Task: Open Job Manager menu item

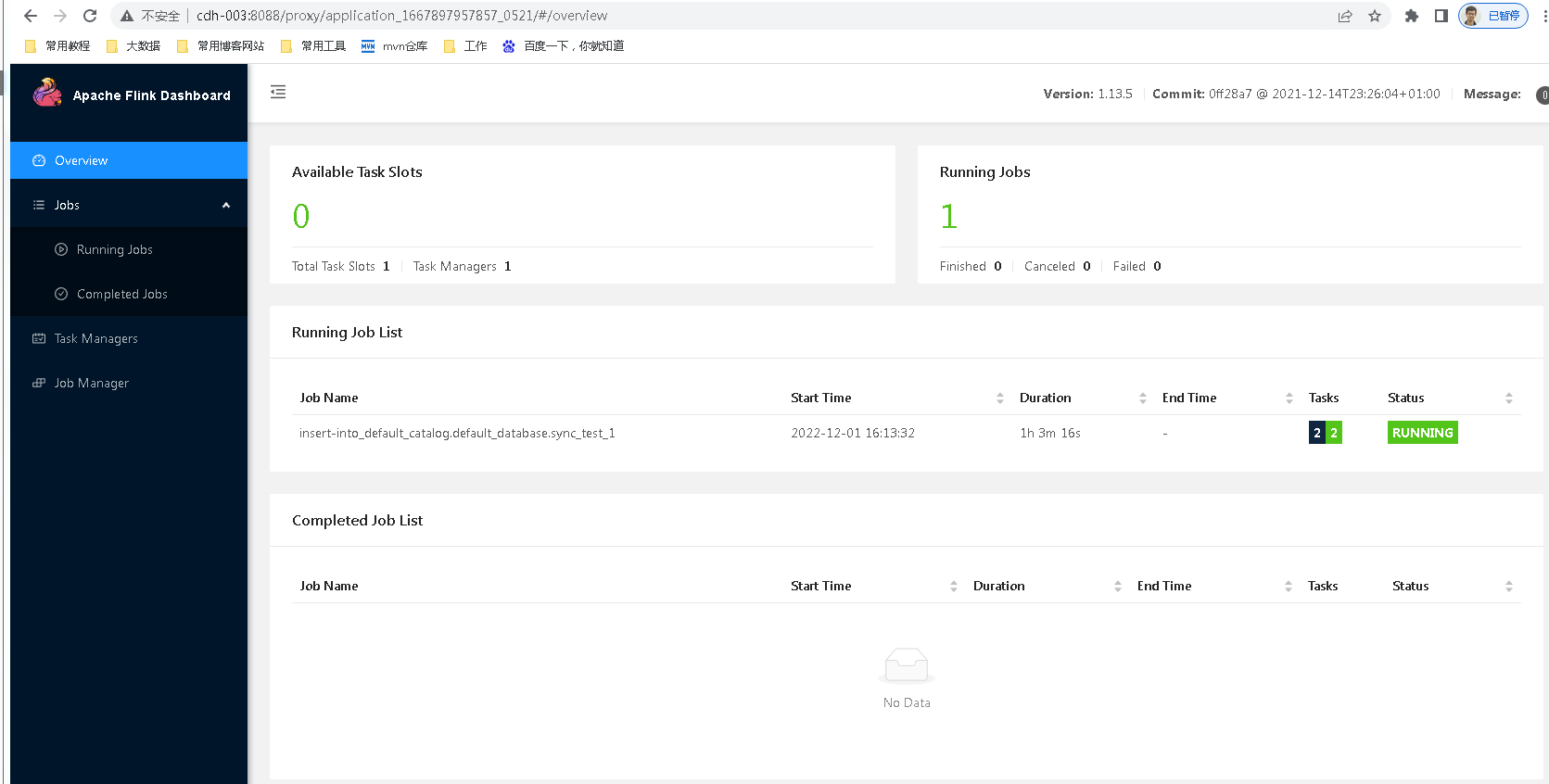Action: pos(129,383)
